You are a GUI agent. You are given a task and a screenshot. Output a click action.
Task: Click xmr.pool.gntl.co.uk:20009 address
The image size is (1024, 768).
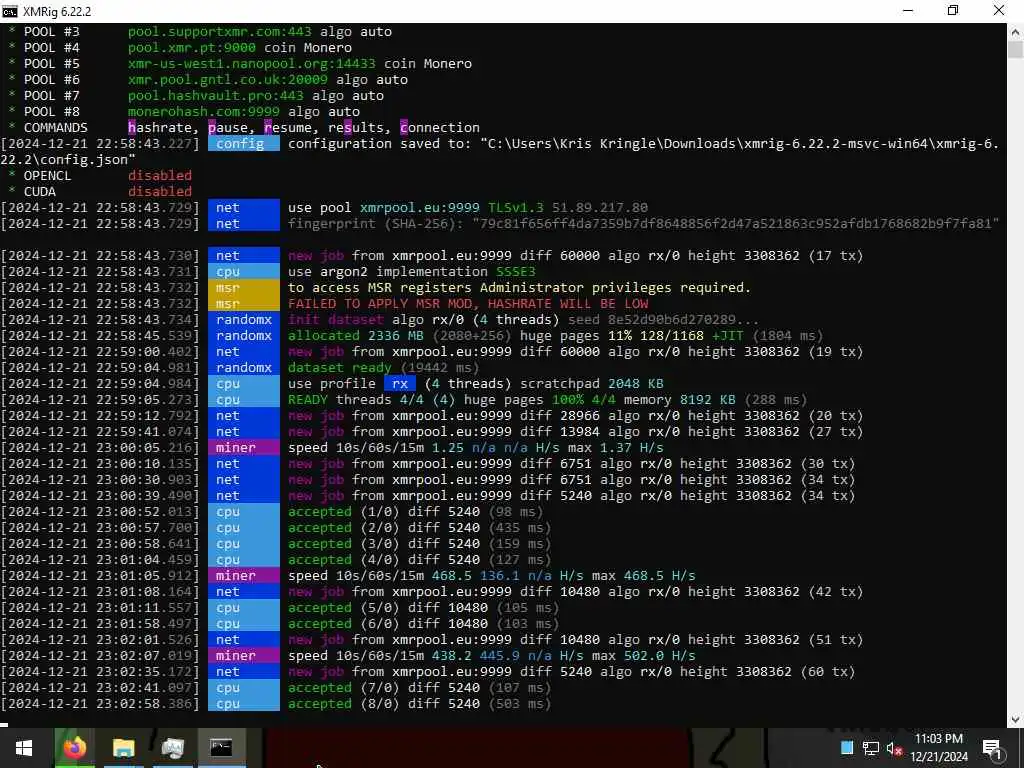tap(228, 80)
